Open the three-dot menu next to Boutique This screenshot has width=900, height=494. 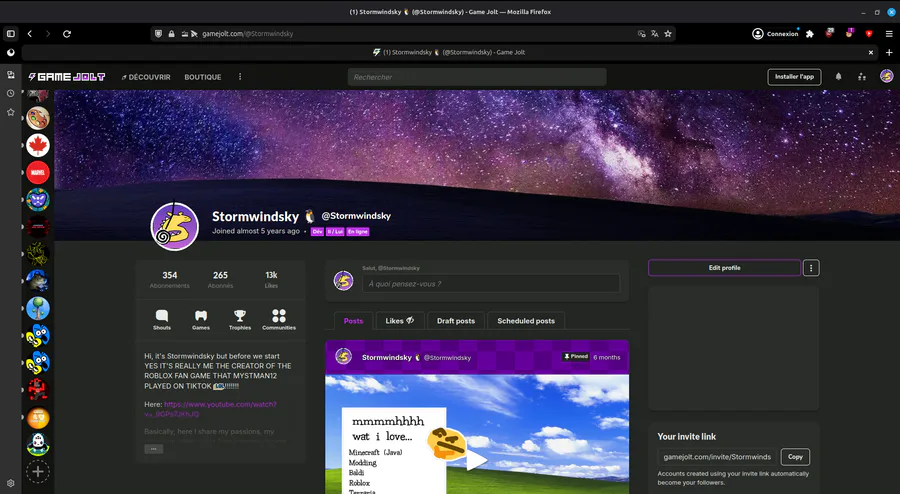coord(240,77)
